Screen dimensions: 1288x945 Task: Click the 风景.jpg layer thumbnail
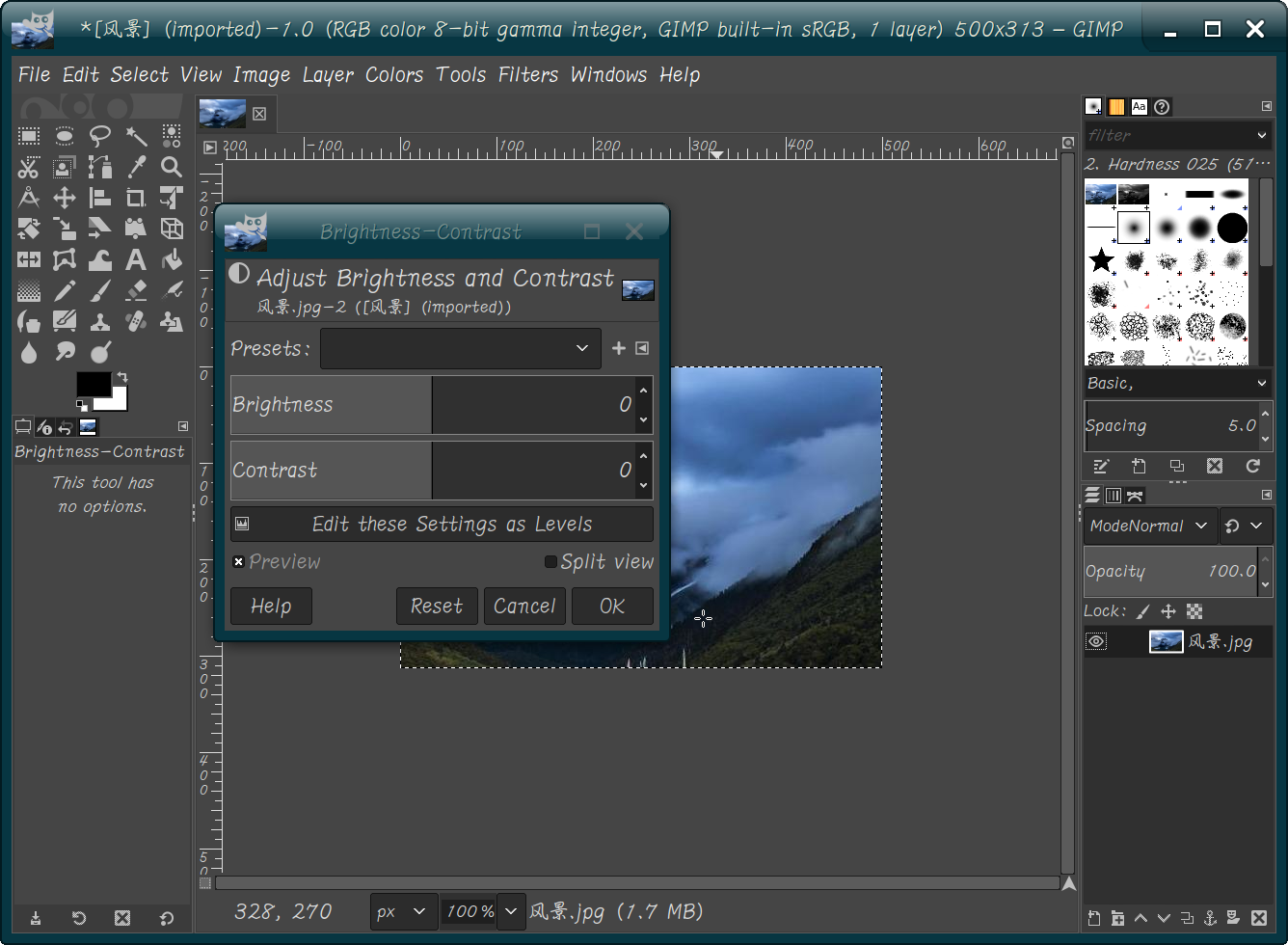(1166, 641)
